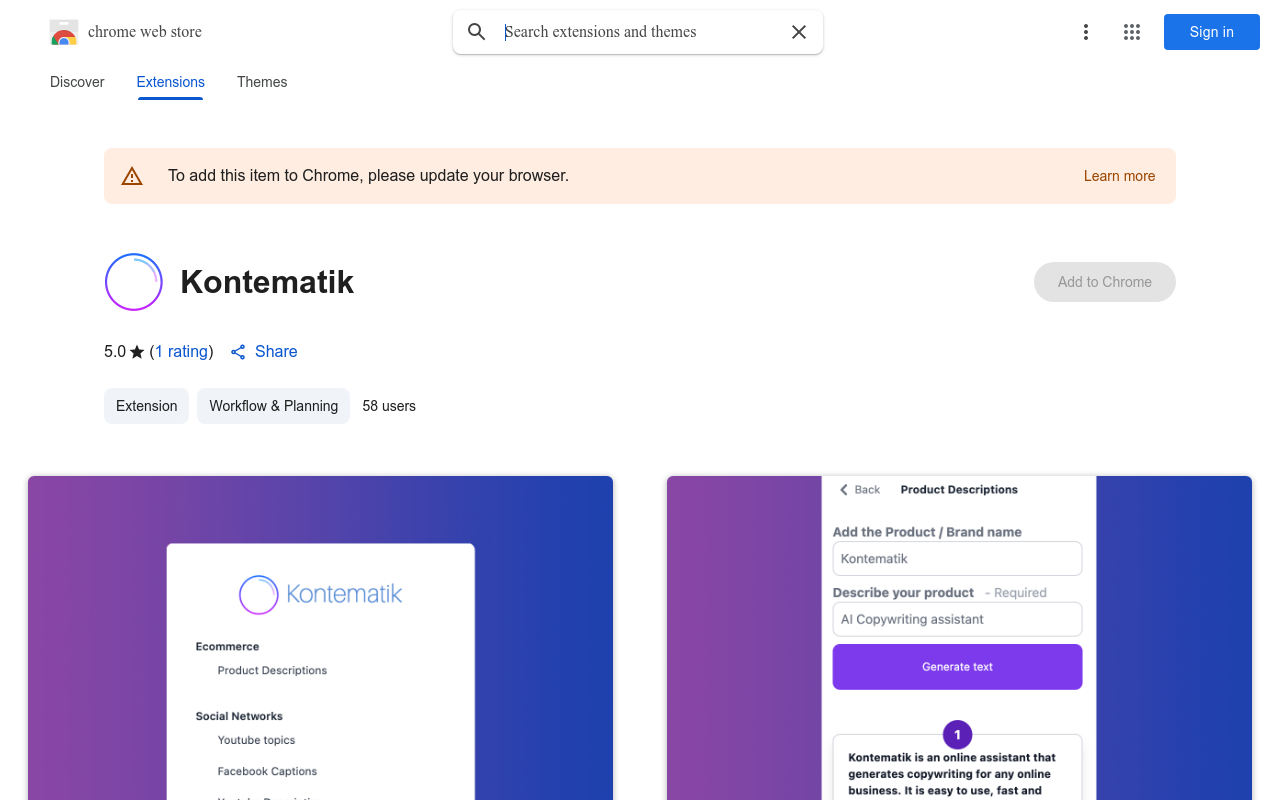Open the Learn more link
The height and width of the screenshot is (800, 1280).
coord(1119,176)
